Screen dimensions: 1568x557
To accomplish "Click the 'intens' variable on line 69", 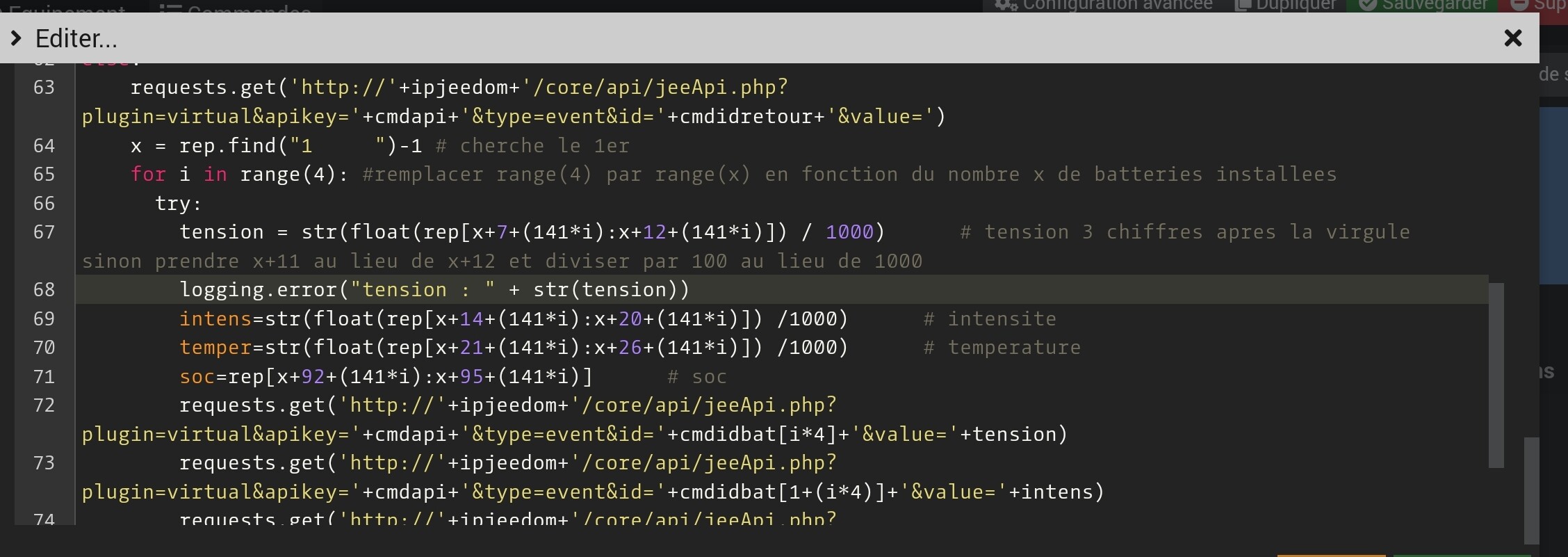I will point(215,319).
